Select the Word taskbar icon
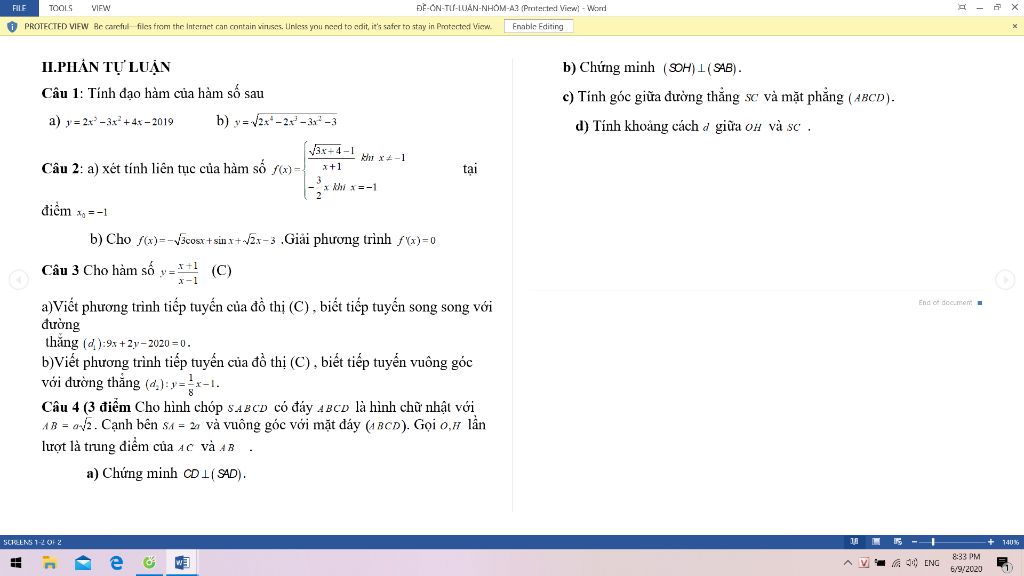Image resolution: width=1024 pixels, height=576 pixels. 182,562
